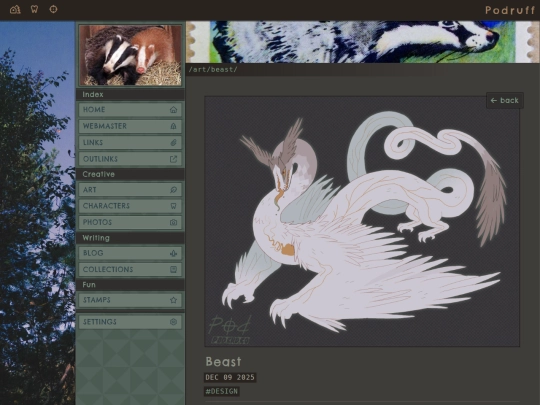The width and height of the screenshot is (540, 405).
Task: Open the WEBMASTER page
Action: [x=130, y=126]
